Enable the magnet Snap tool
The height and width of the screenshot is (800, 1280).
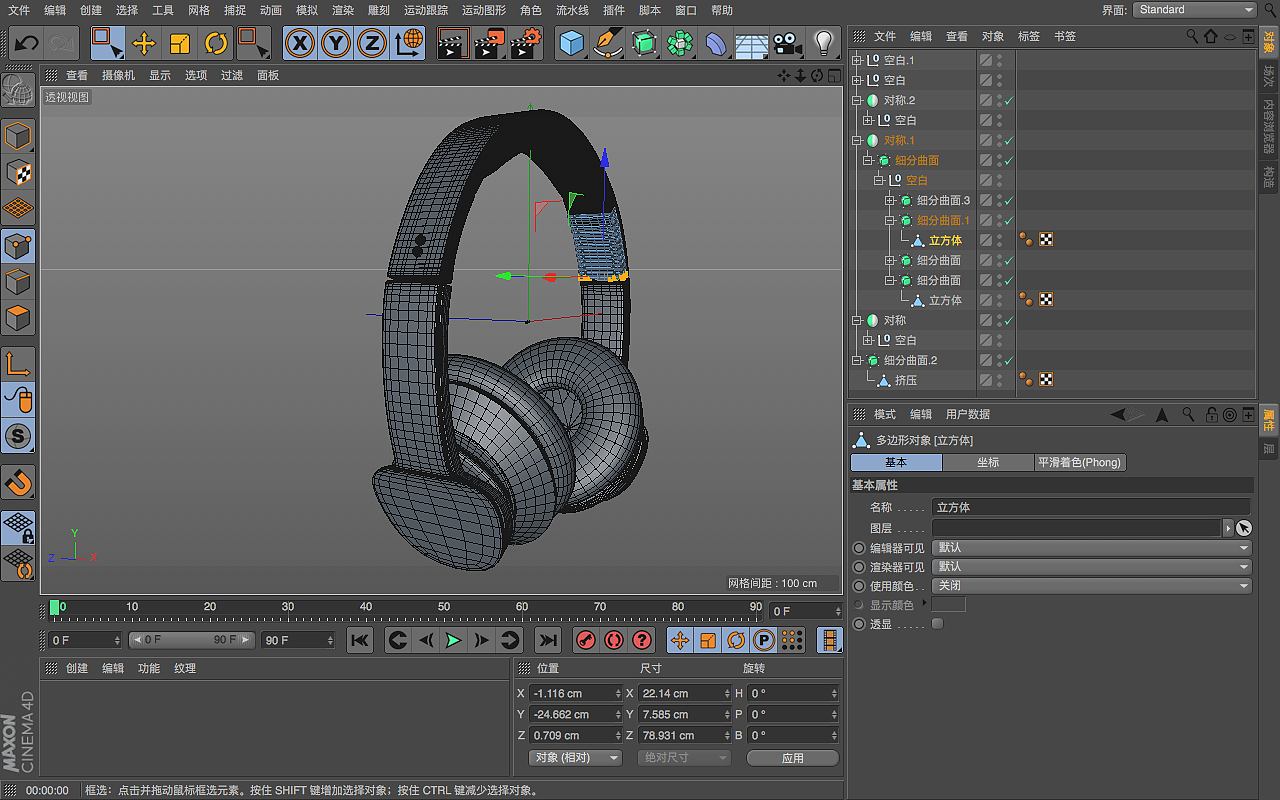coord(19,483)
